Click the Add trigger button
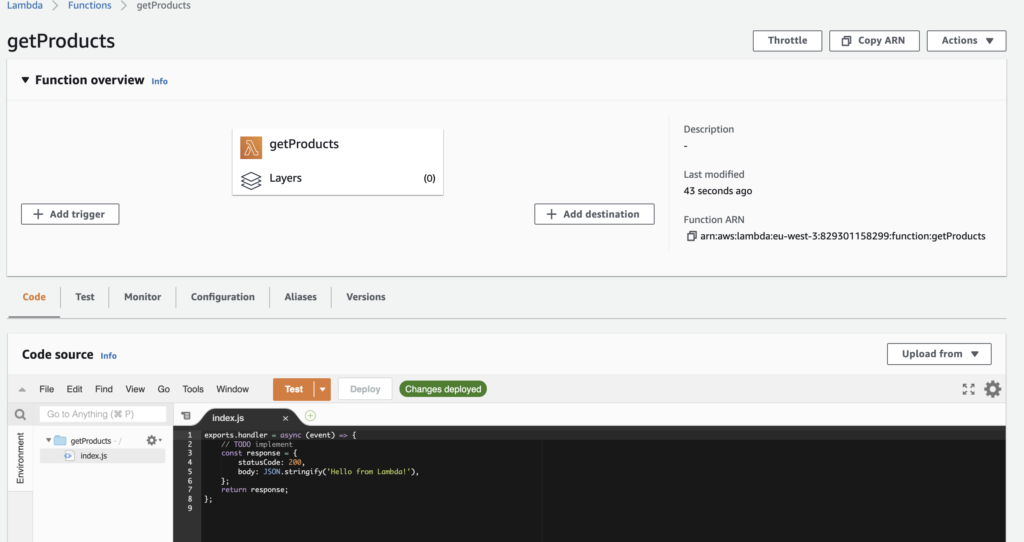Screen dimensions: 1024x542 pos(70,214)
